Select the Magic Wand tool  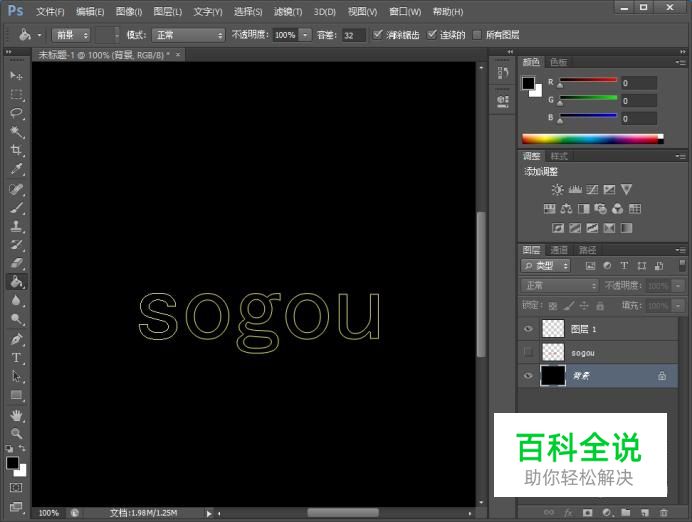click(x=16, y=131)
